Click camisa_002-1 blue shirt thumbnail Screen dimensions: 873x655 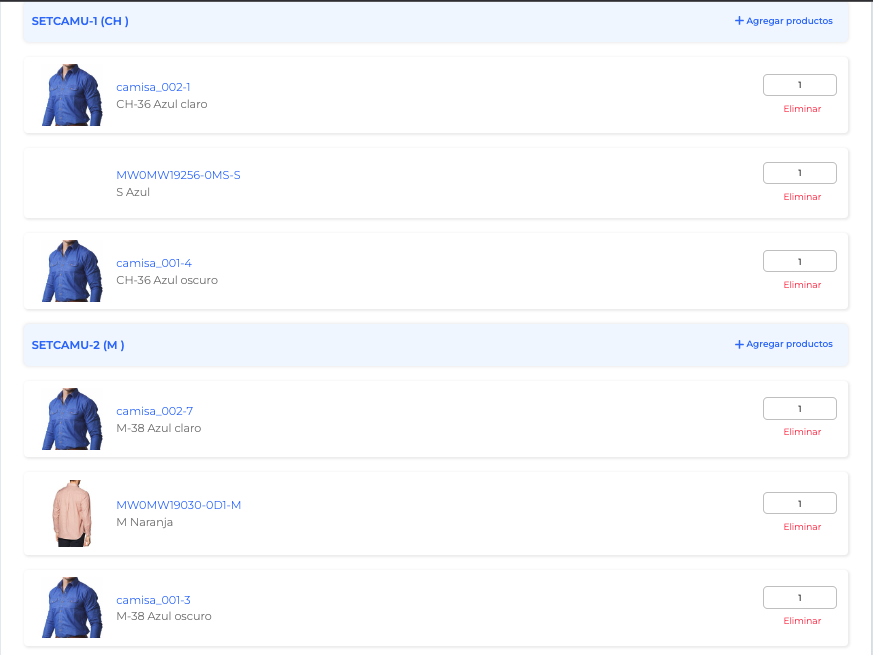pyautogui.click(x=72, y=95)
